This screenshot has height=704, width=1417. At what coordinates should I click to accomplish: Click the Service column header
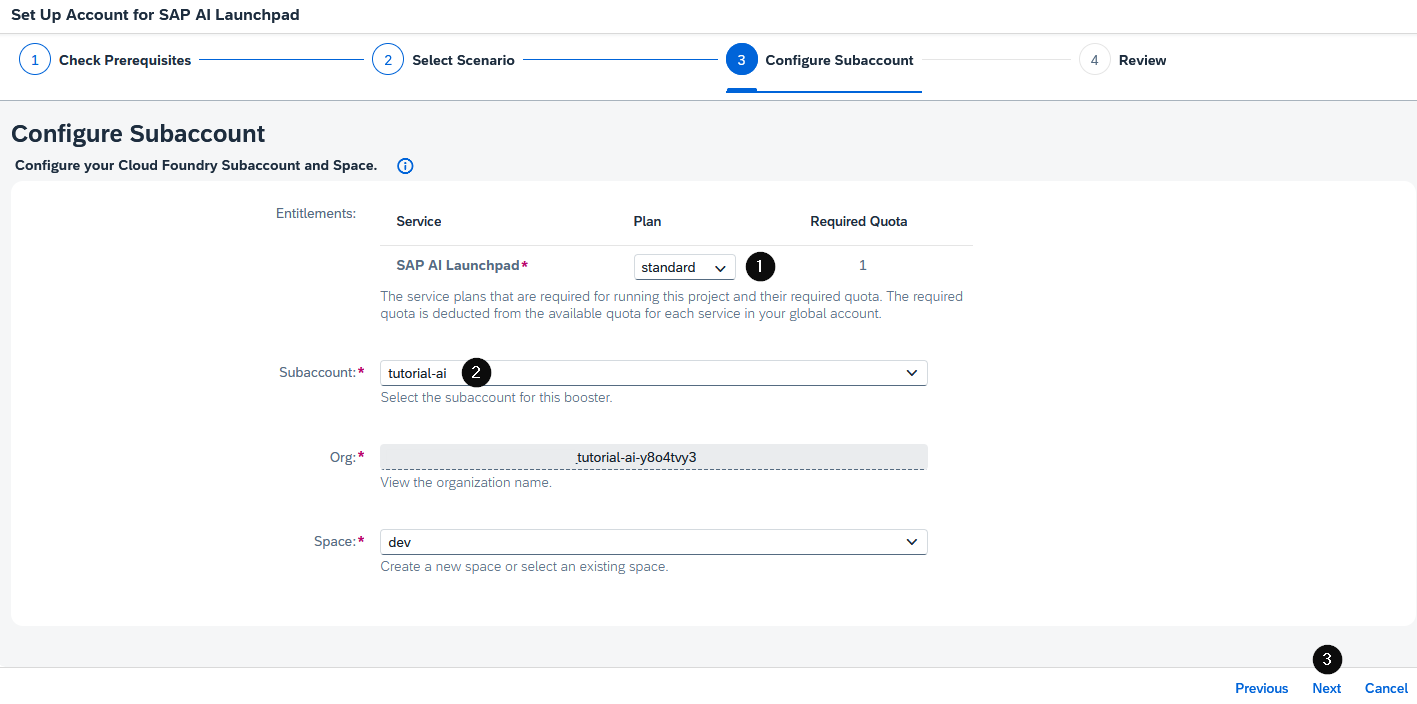point(419,221)
